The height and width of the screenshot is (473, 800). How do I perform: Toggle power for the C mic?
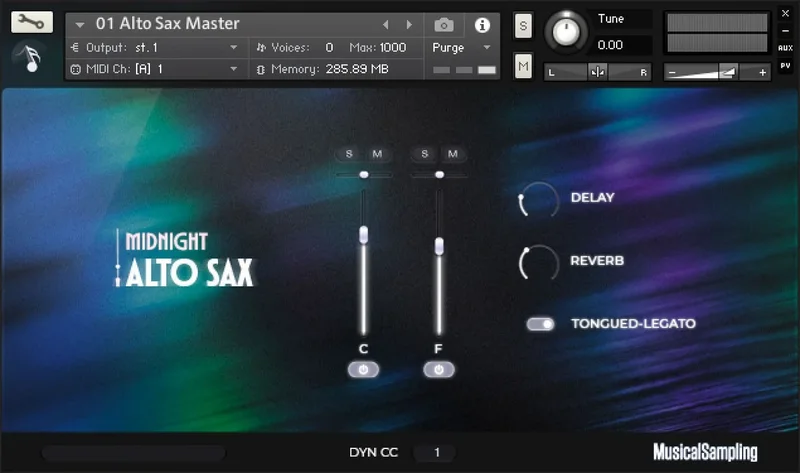coord(363,369)
